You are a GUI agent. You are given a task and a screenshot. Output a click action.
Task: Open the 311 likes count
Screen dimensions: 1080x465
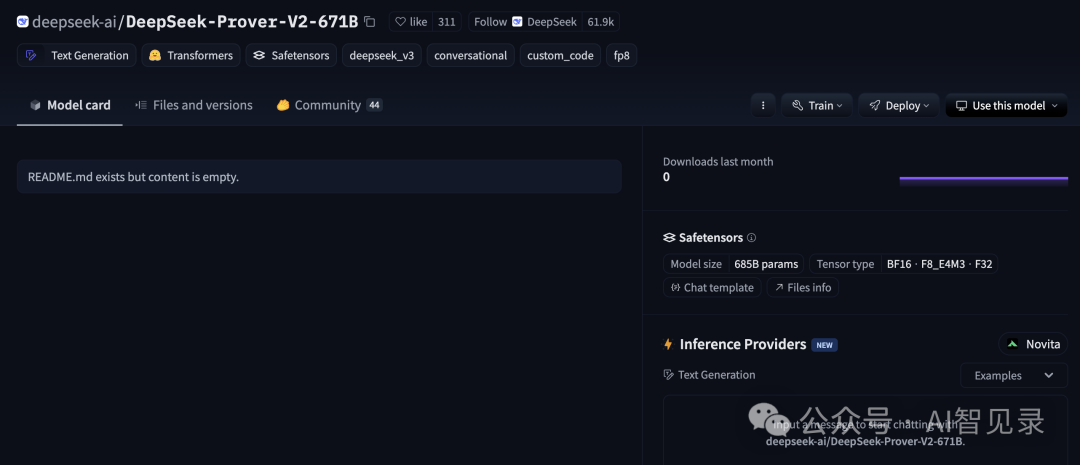[446, 21]
